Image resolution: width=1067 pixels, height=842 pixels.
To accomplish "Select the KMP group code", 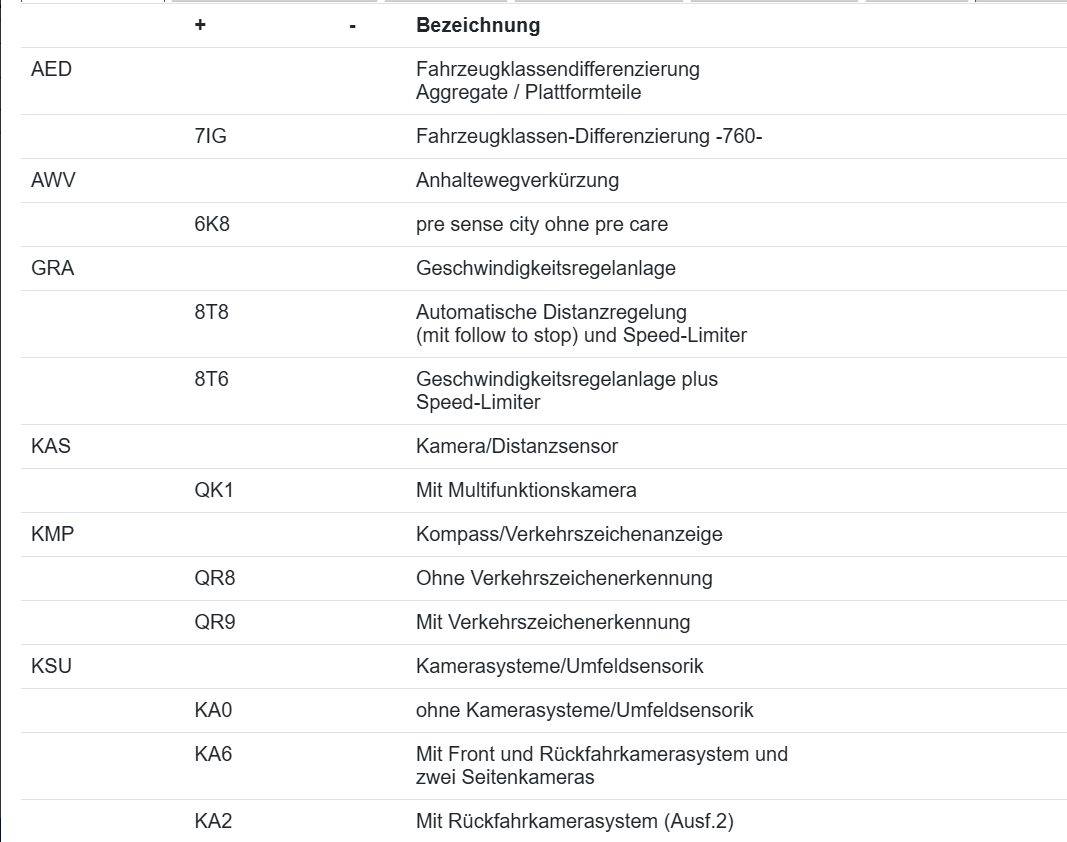I will point(53,534).
